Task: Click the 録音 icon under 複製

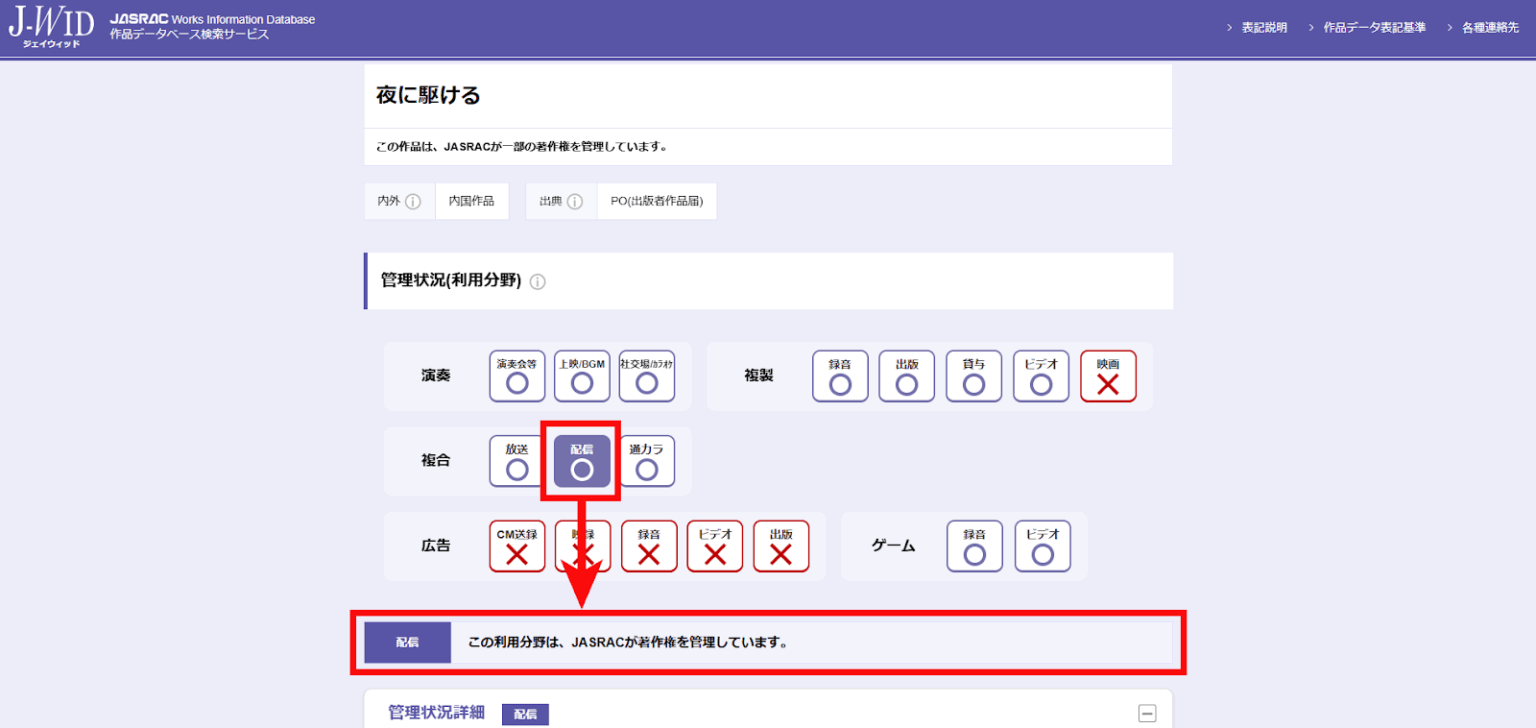Action: [840, 375]
